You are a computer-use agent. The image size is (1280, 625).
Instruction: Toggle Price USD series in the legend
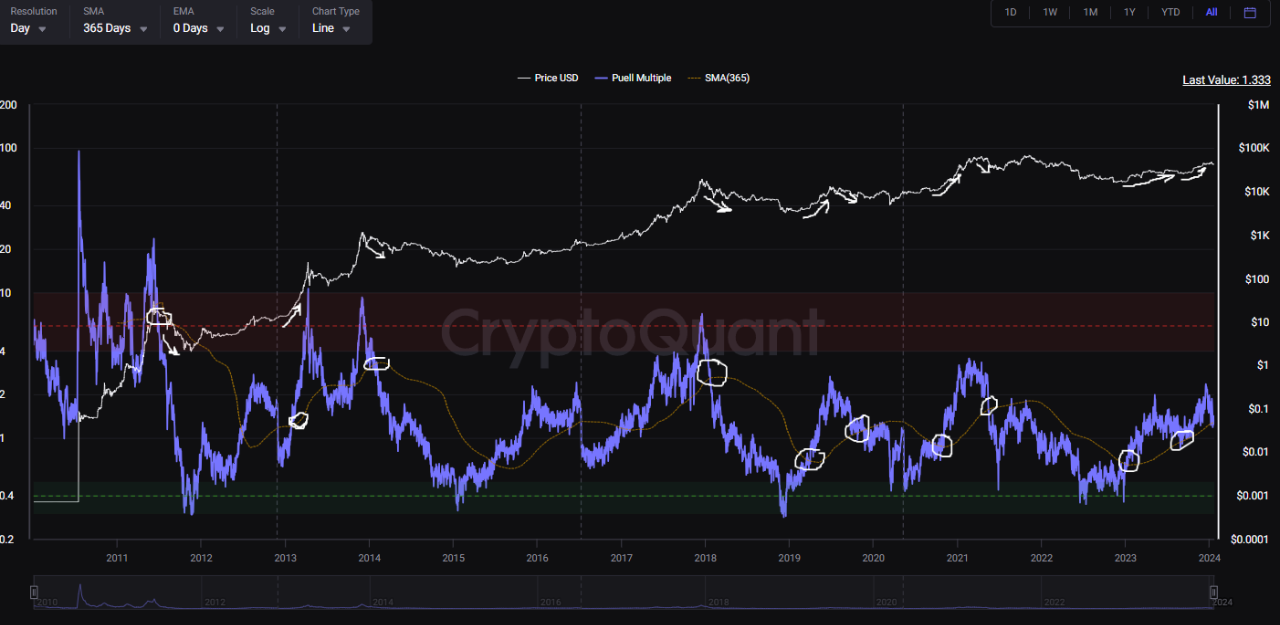548,77
